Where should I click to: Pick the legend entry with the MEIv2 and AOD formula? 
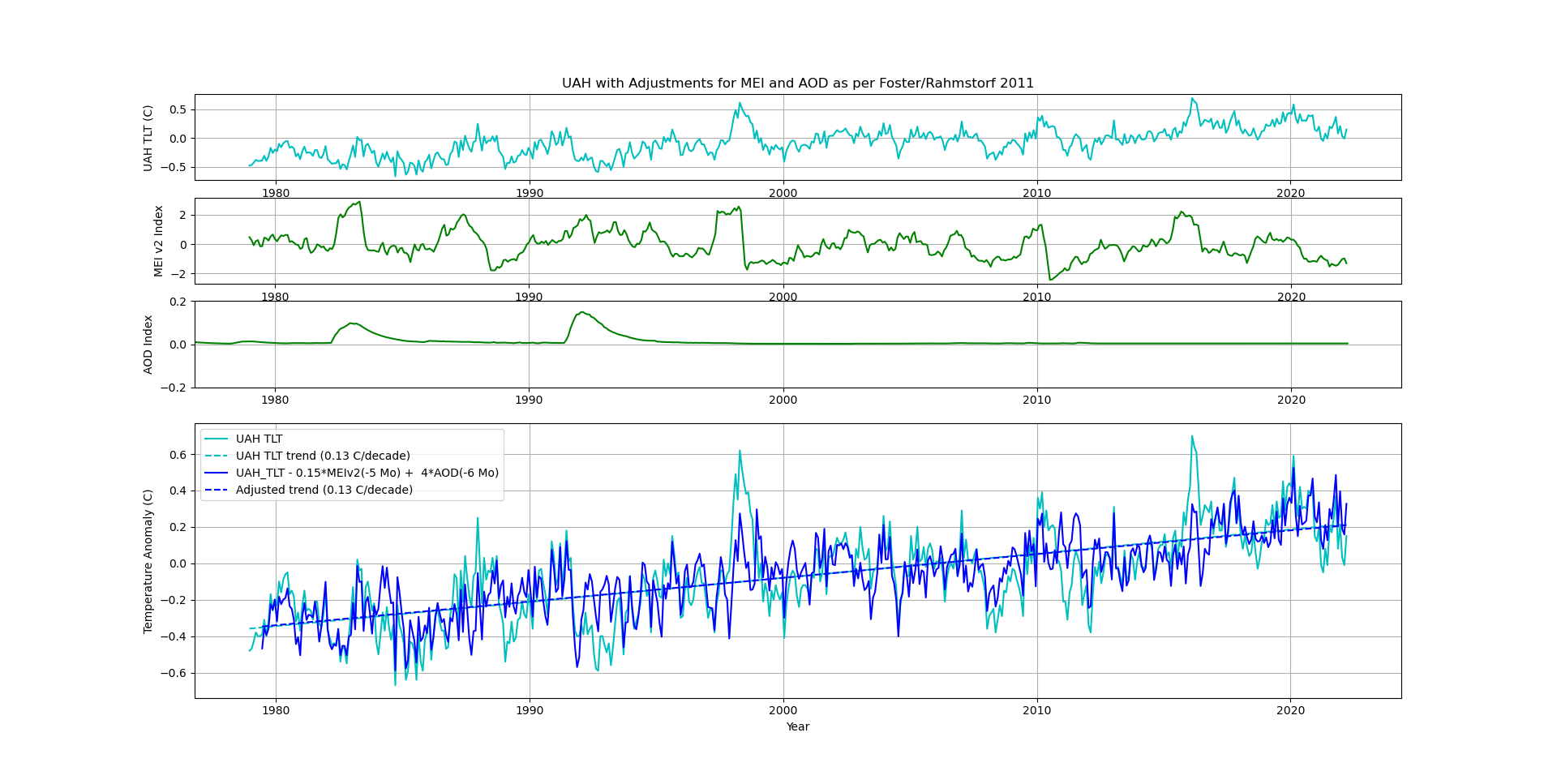click(x=367, y=473)
